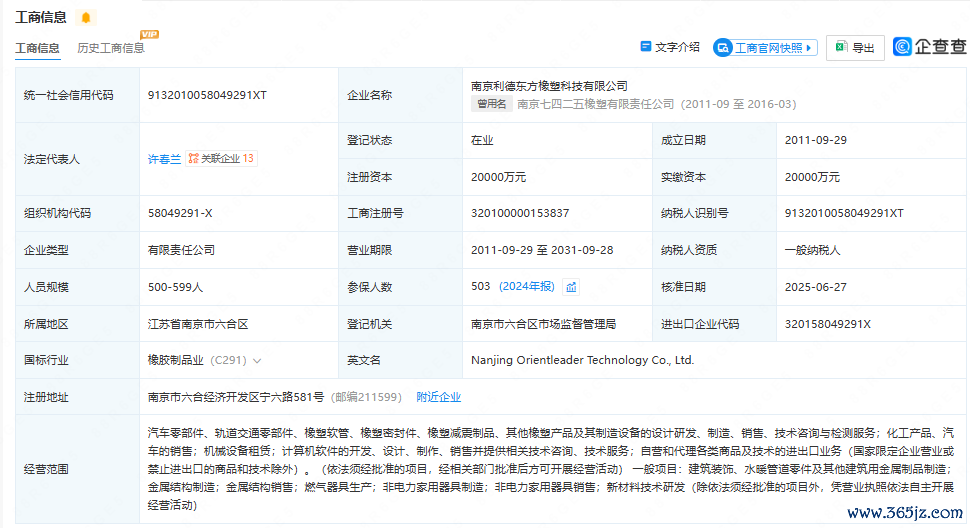Image resolution: width=970 pixels, height=528 pixels.
Task: Select 一般纳税人 value
Action: 812,250
